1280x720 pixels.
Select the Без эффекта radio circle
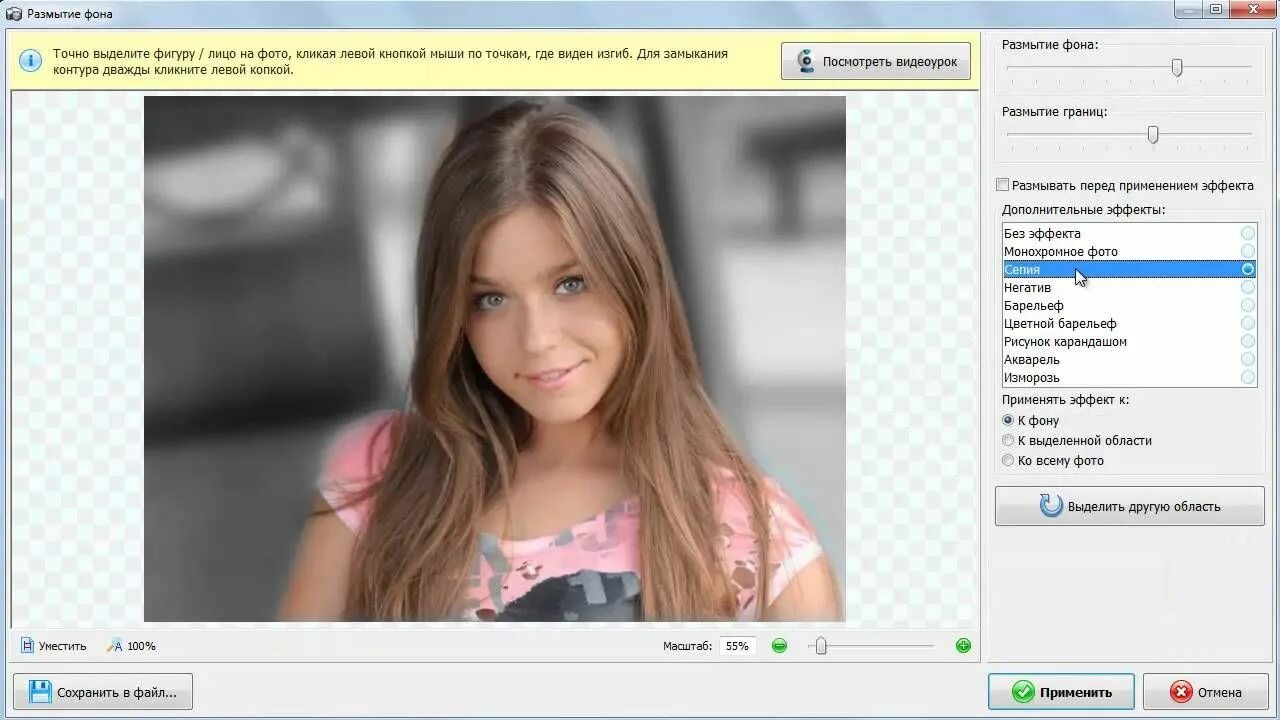1248,233
